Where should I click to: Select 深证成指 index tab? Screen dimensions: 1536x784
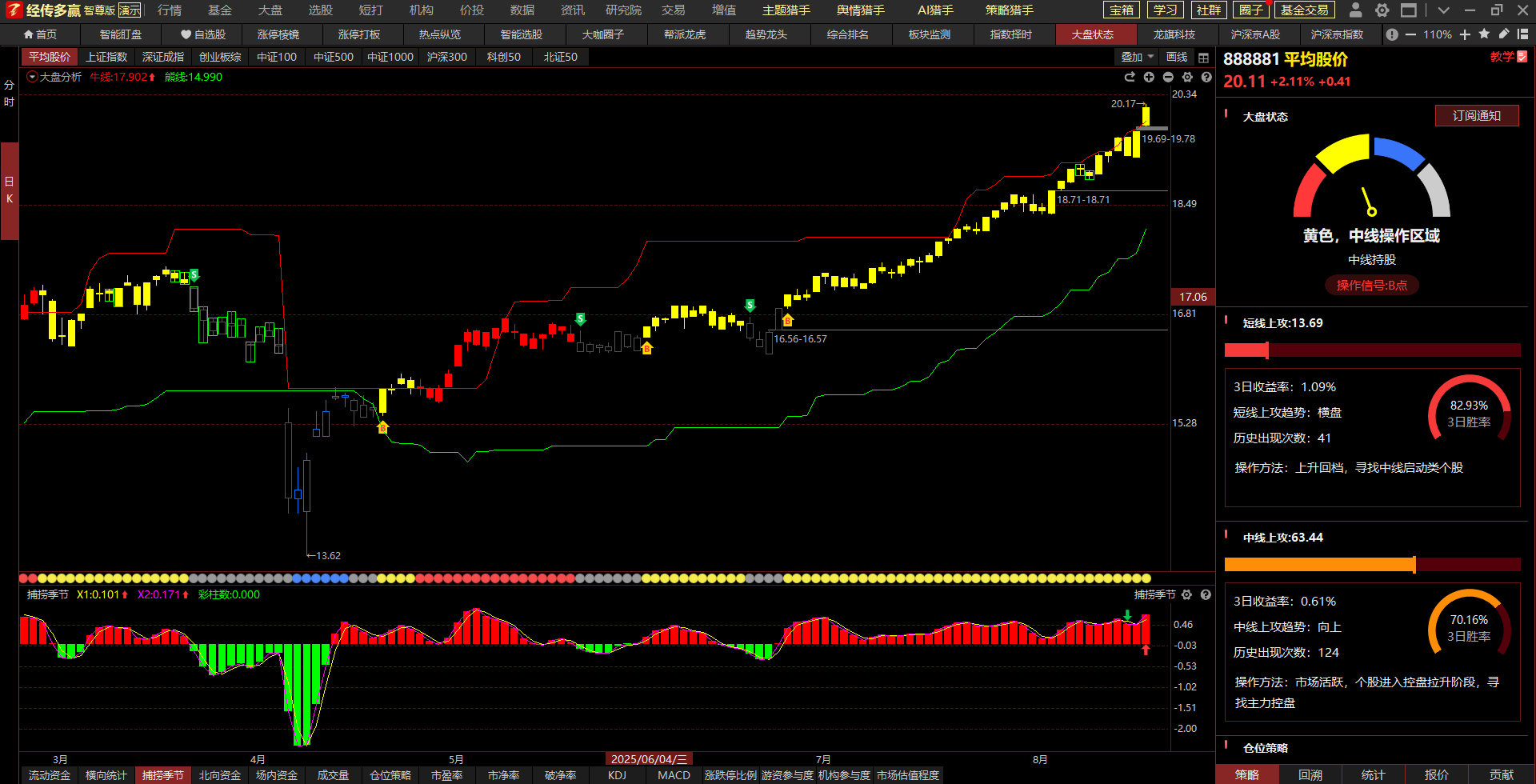(x=163, y=57)
